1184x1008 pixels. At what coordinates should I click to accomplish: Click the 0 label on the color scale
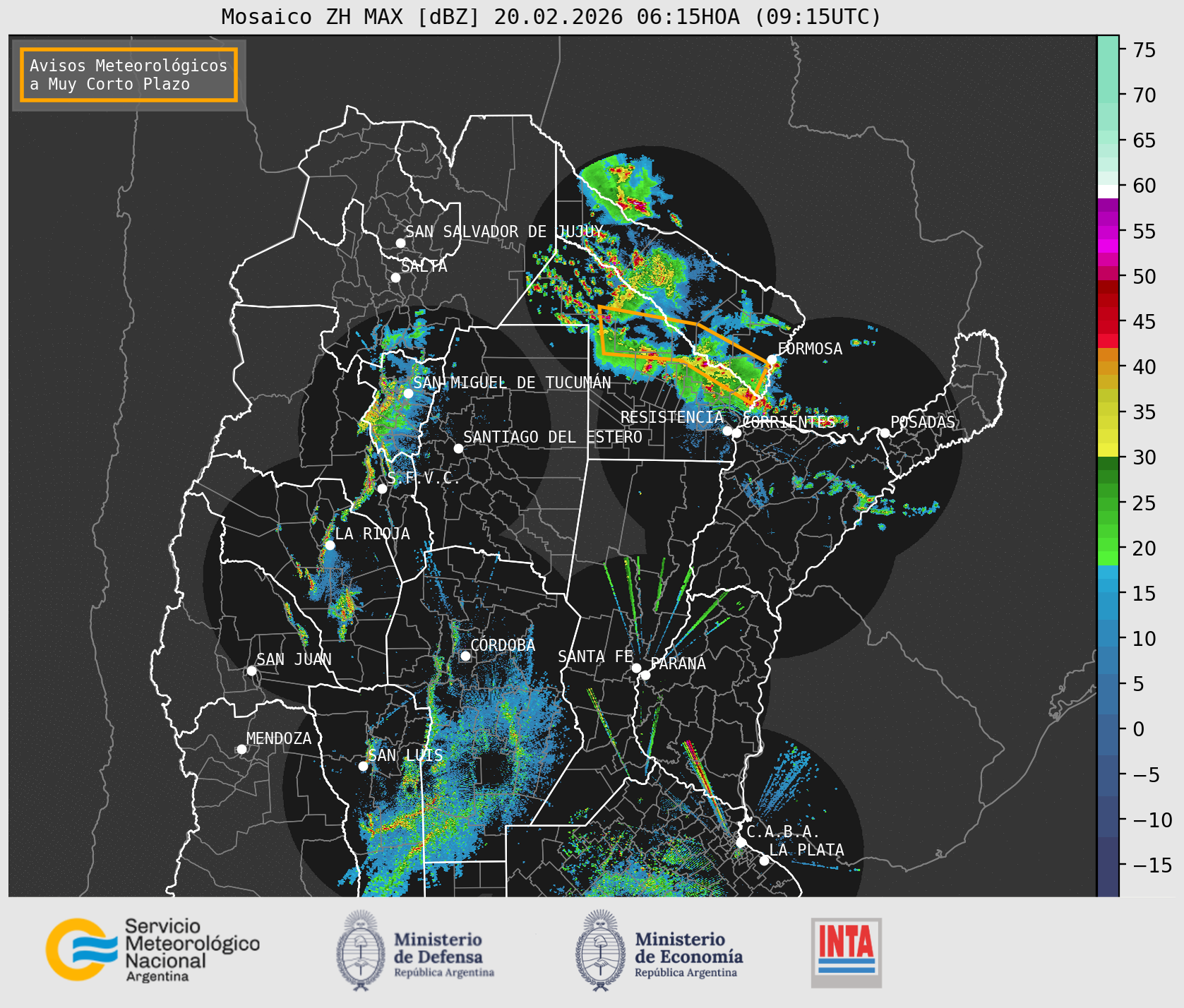[x=1138, y=729]
